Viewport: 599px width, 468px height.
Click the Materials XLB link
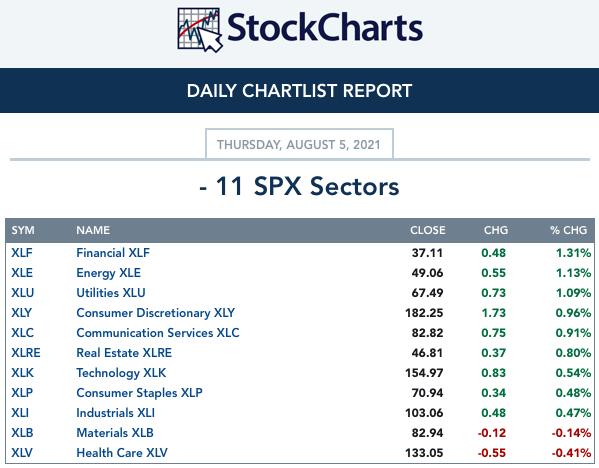click(115, 432)
